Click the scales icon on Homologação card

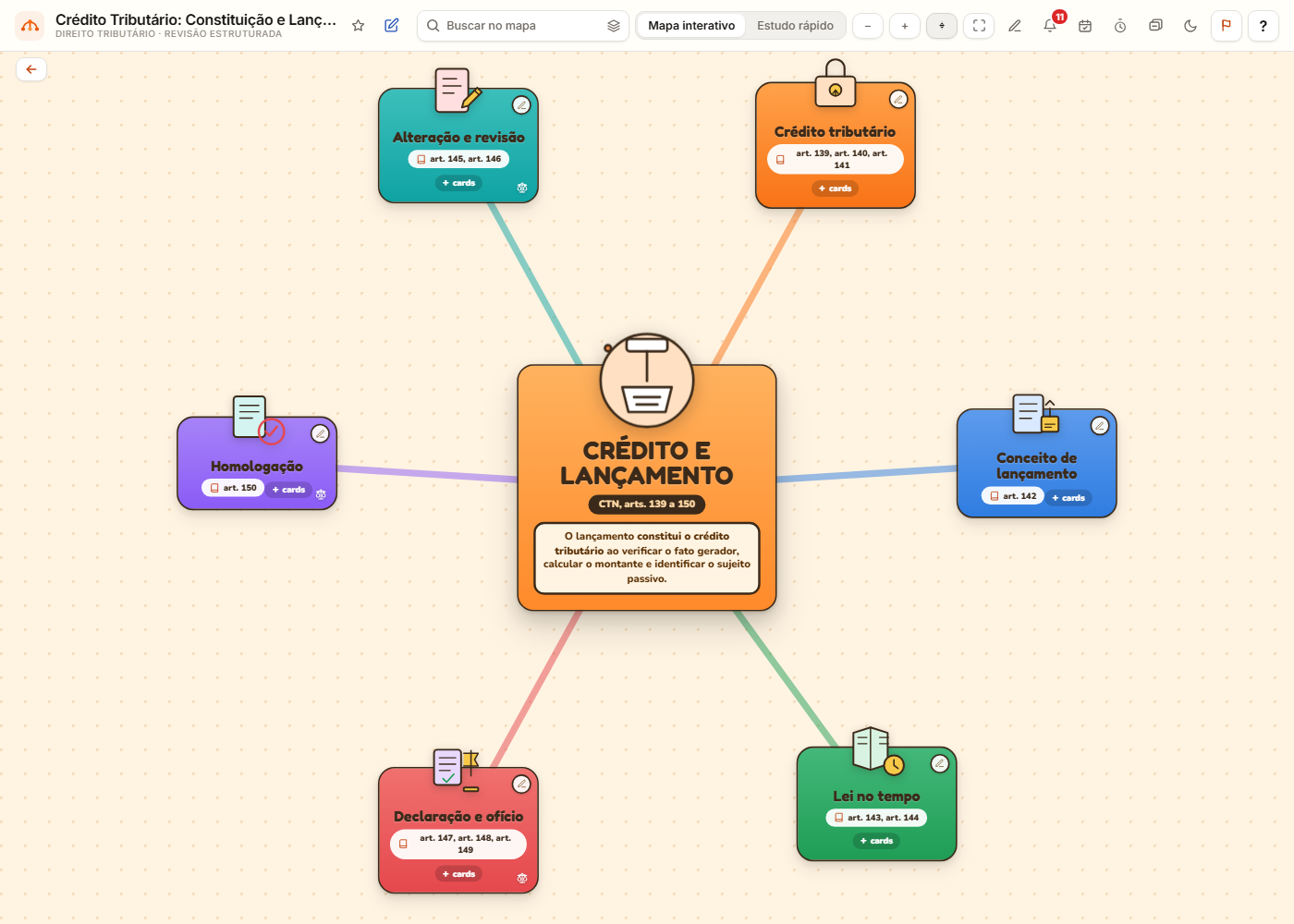321,494
